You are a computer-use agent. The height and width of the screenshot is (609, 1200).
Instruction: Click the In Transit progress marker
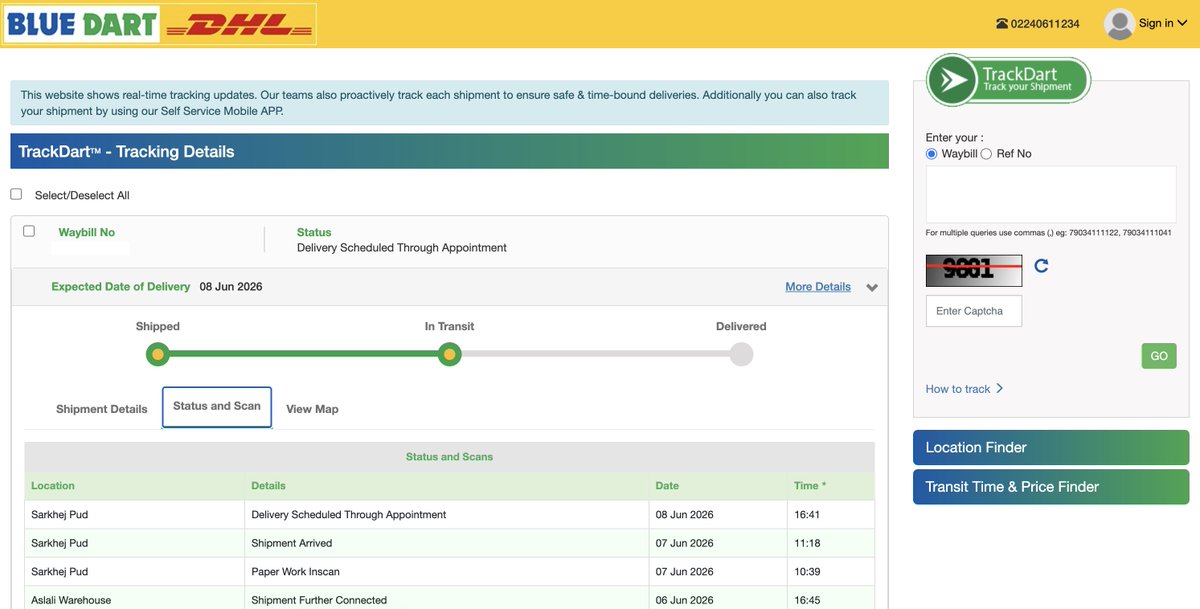click(x=449, y=354)
